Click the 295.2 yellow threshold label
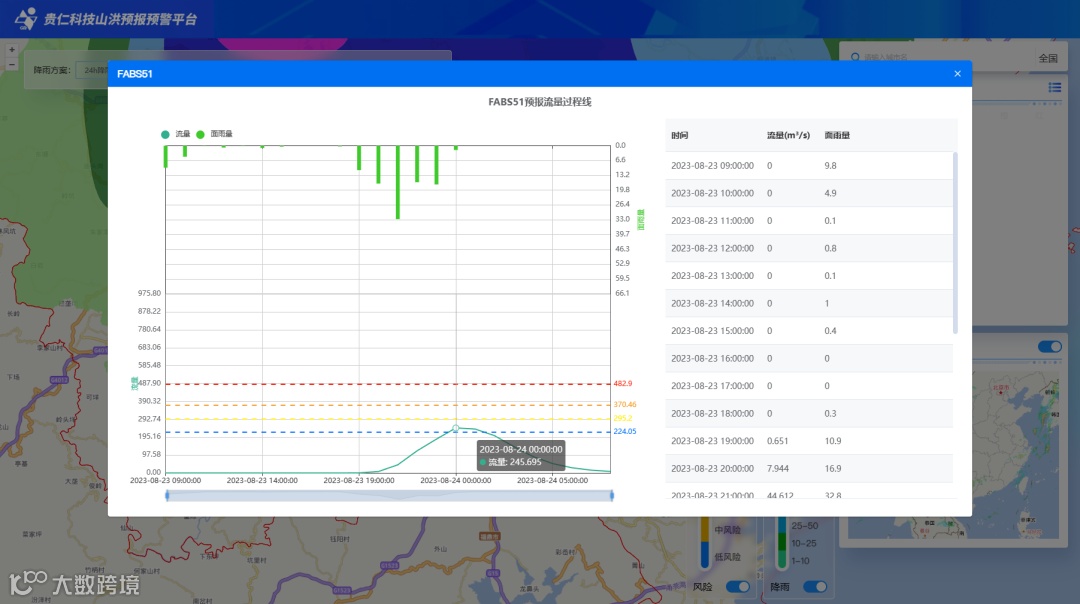1080x604 pixels. tap(623, 418)
